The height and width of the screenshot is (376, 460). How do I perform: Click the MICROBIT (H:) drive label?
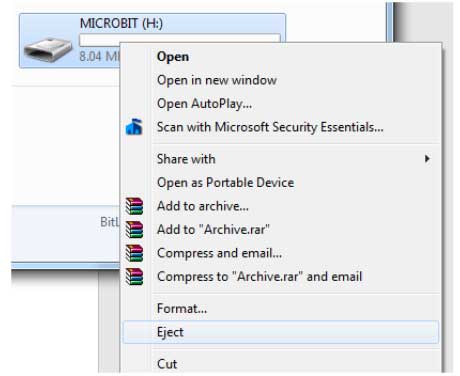121,23
